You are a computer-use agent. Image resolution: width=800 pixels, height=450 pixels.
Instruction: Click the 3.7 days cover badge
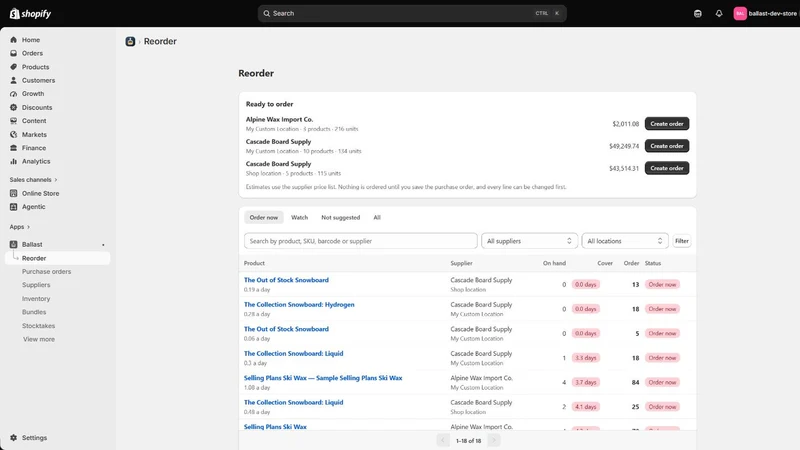[x=586, y=382]
